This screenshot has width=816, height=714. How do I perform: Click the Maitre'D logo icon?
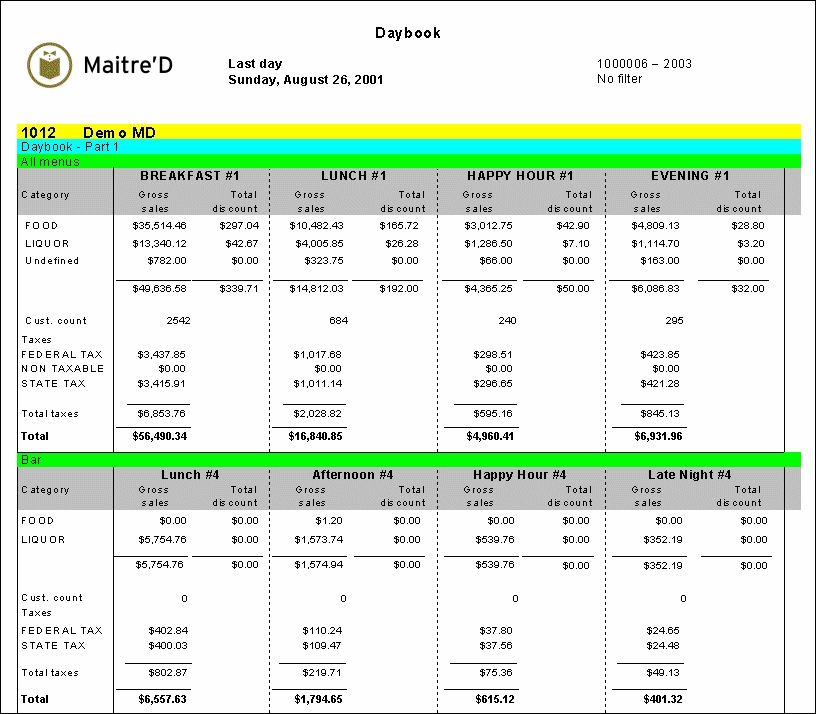50,65
